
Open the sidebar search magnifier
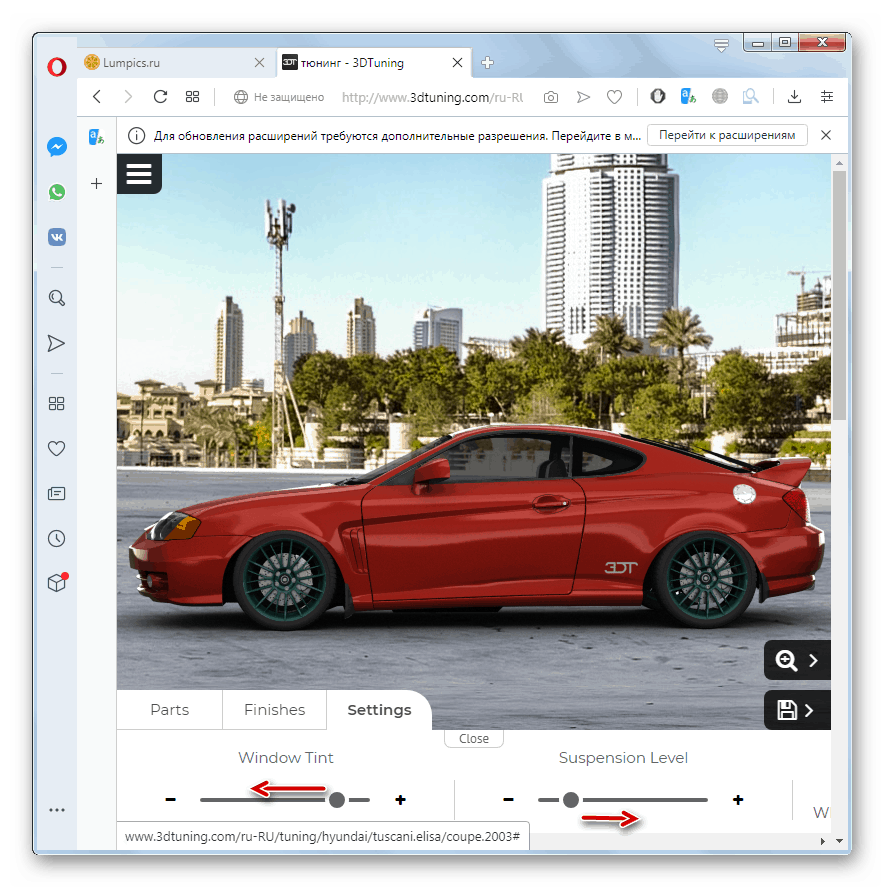57,298
